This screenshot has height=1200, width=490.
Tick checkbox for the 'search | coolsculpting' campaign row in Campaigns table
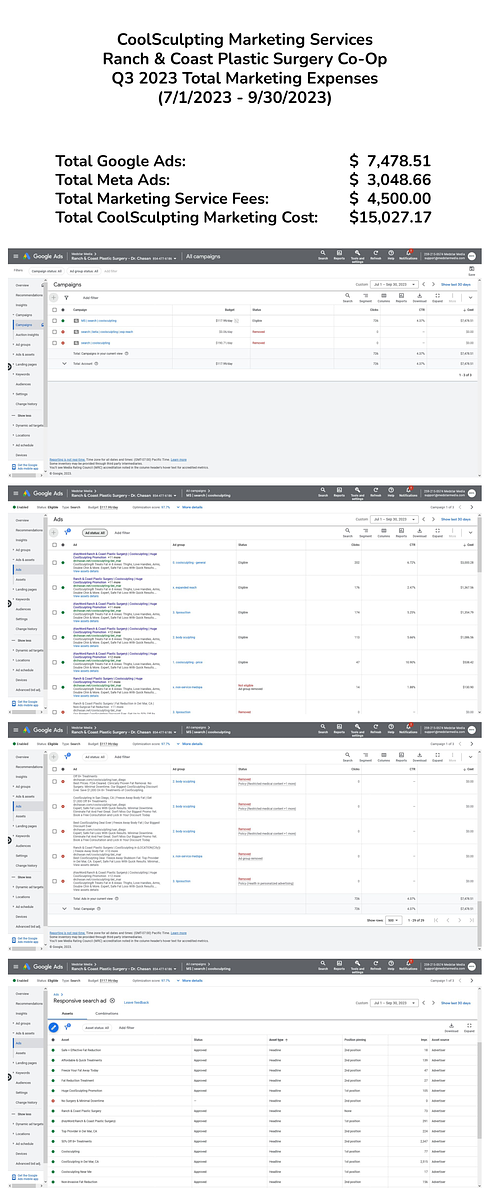tap(54, 342)
